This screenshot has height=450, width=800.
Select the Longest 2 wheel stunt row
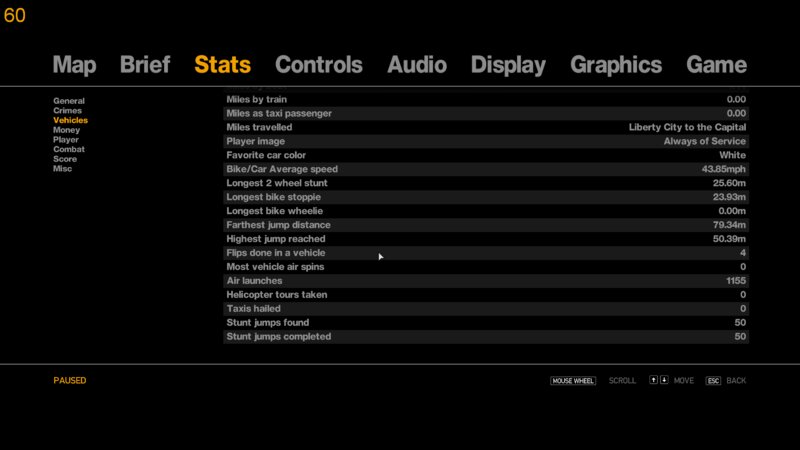486,183
